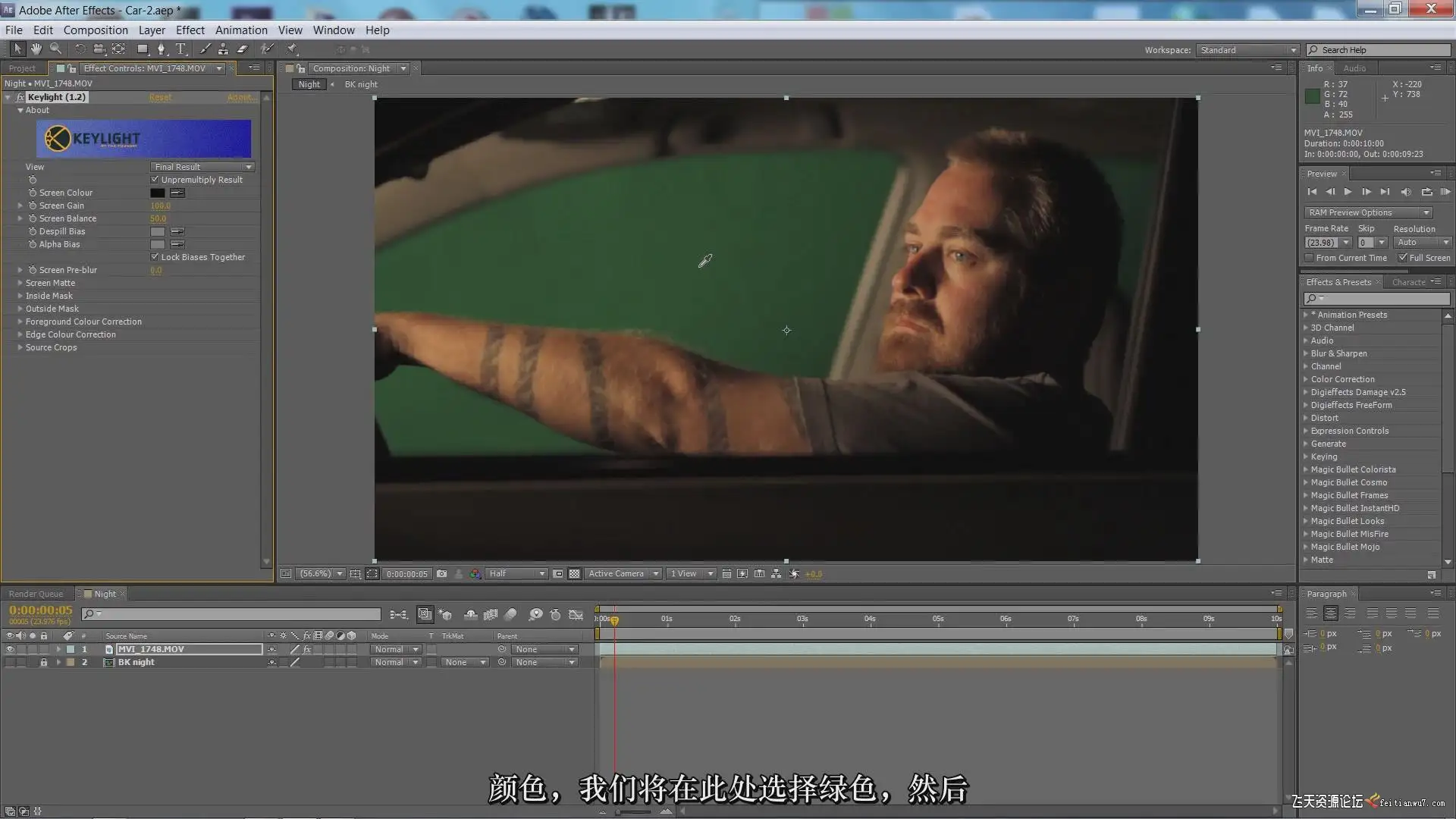Expand the Screen Matte group

coord(20,283)
